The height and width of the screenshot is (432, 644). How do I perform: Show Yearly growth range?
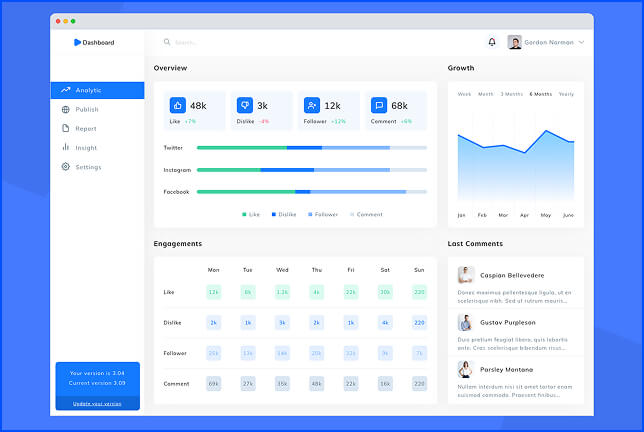pos(566,94)
